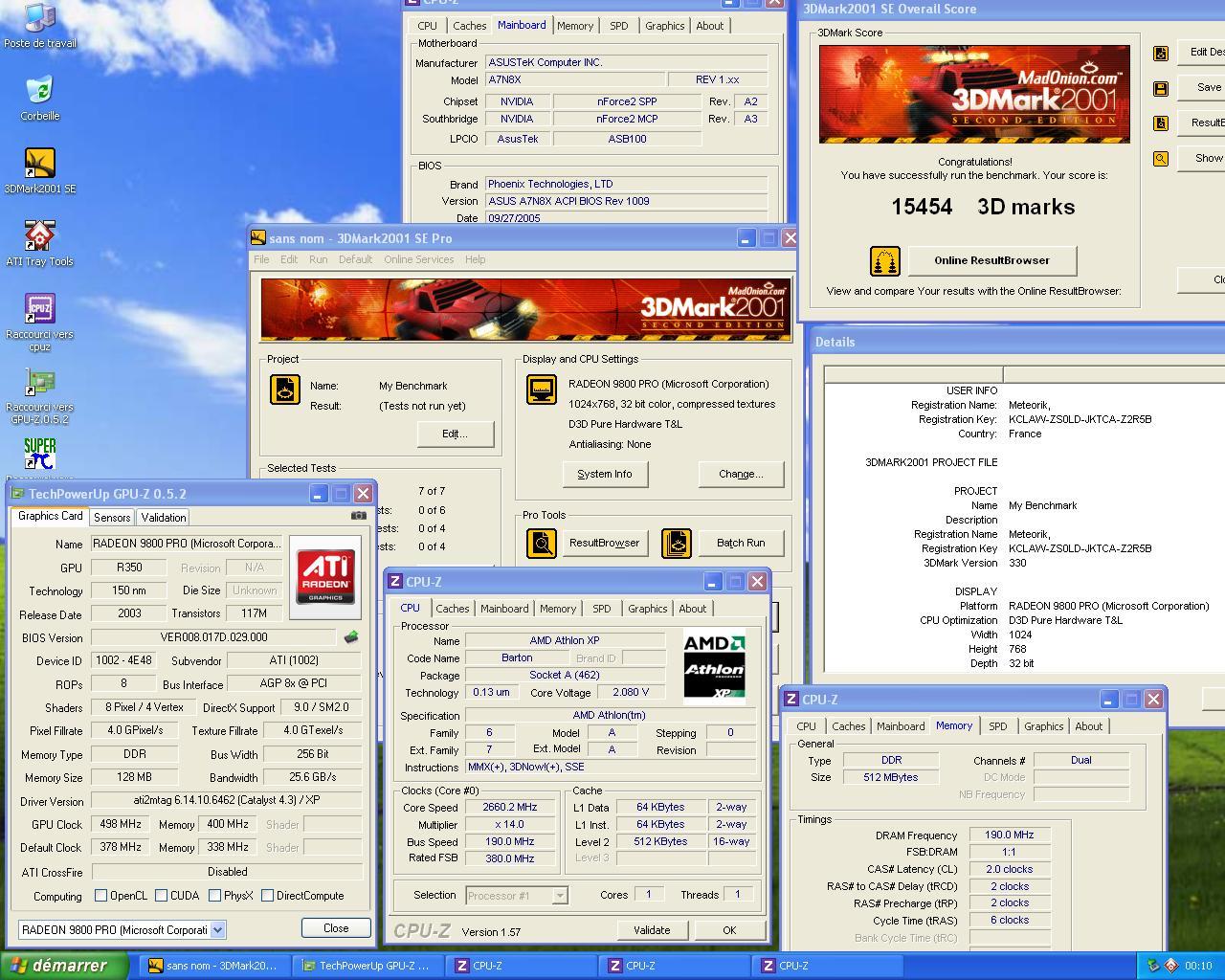Click the ATI Radeon logo in GPU-Z
Image resolution: width=1225 pixels, height=980 pixels.
pos(325,577)
